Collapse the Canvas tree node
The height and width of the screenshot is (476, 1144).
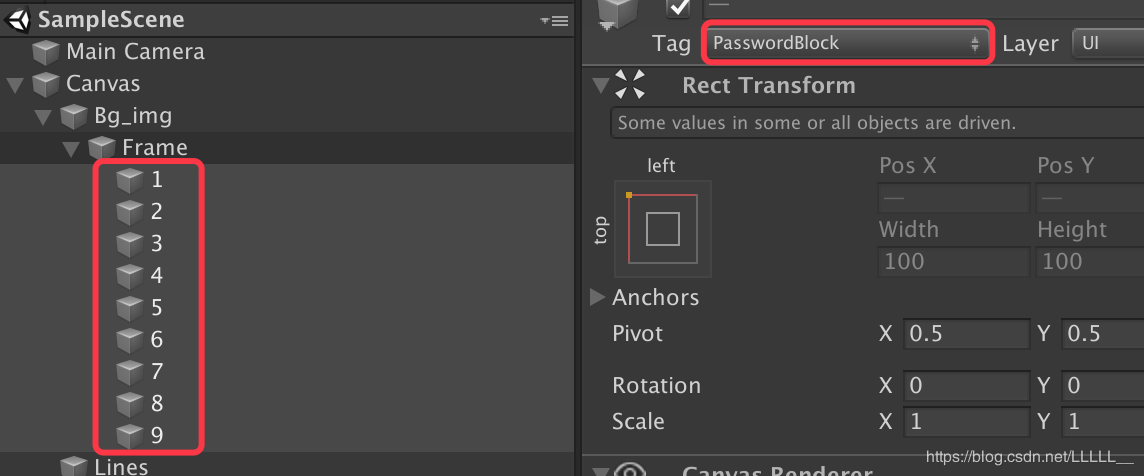click(x=15, y=85)
